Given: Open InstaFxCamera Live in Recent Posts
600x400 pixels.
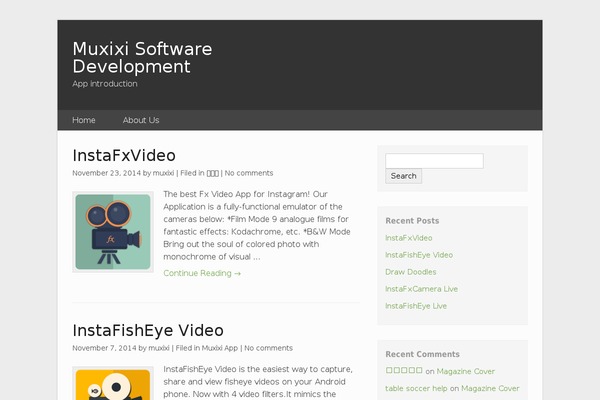Looking at the screenshot, I should point(421,289).
